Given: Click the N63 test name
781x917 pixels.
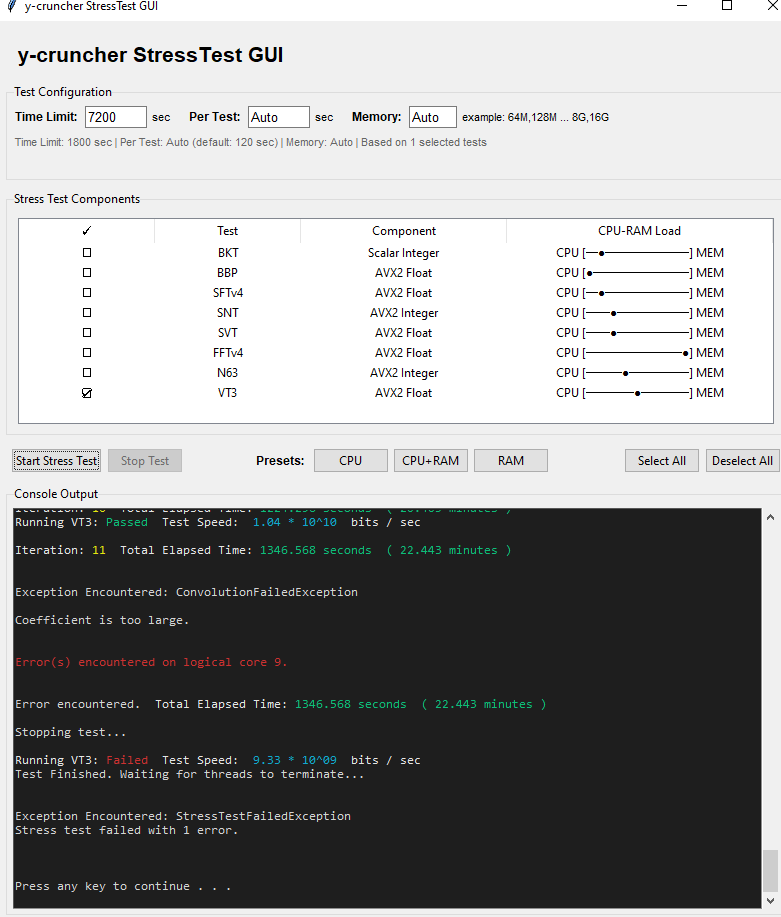Looking at the screenshot, I should (x=228, y=373).
